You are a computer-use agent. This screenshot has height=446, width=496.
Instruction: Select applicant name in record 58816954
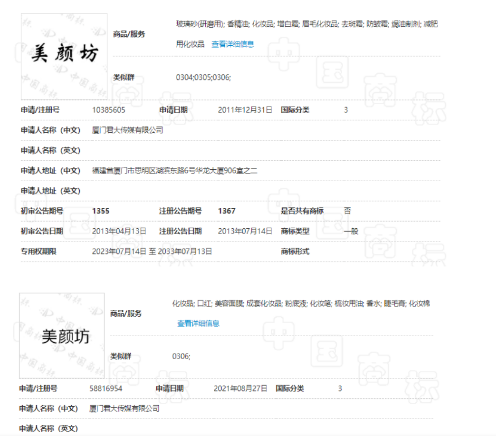[x=124, y=408]
